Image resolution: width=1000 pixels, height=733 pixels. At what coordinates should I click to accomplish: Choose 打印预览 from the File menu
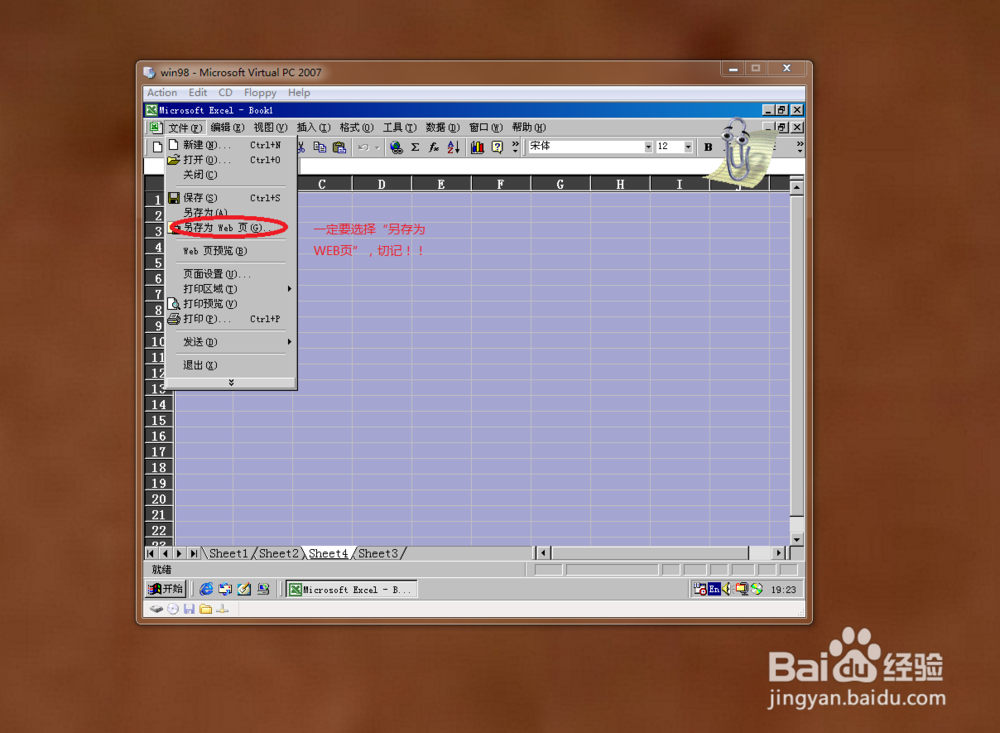tap(231, 304)
